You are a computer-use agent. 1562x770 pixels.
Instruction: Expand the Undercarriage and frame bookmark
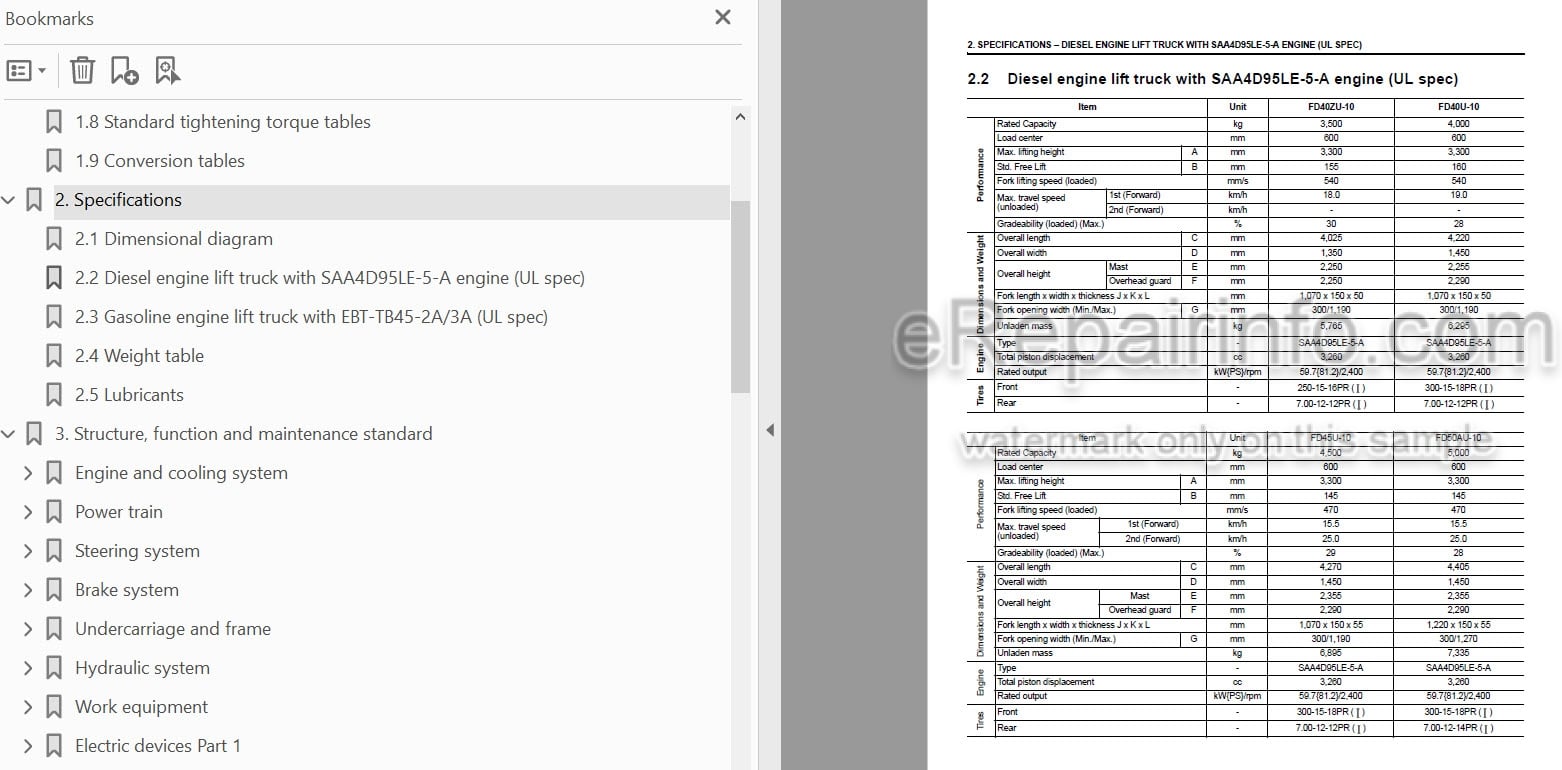(x=28, y=629)
